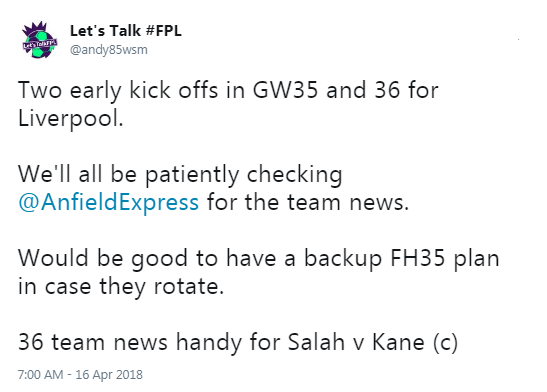Click the word "Liverpool." in the tweet
This screenshot has height=392, width=547.
point(71,118)
